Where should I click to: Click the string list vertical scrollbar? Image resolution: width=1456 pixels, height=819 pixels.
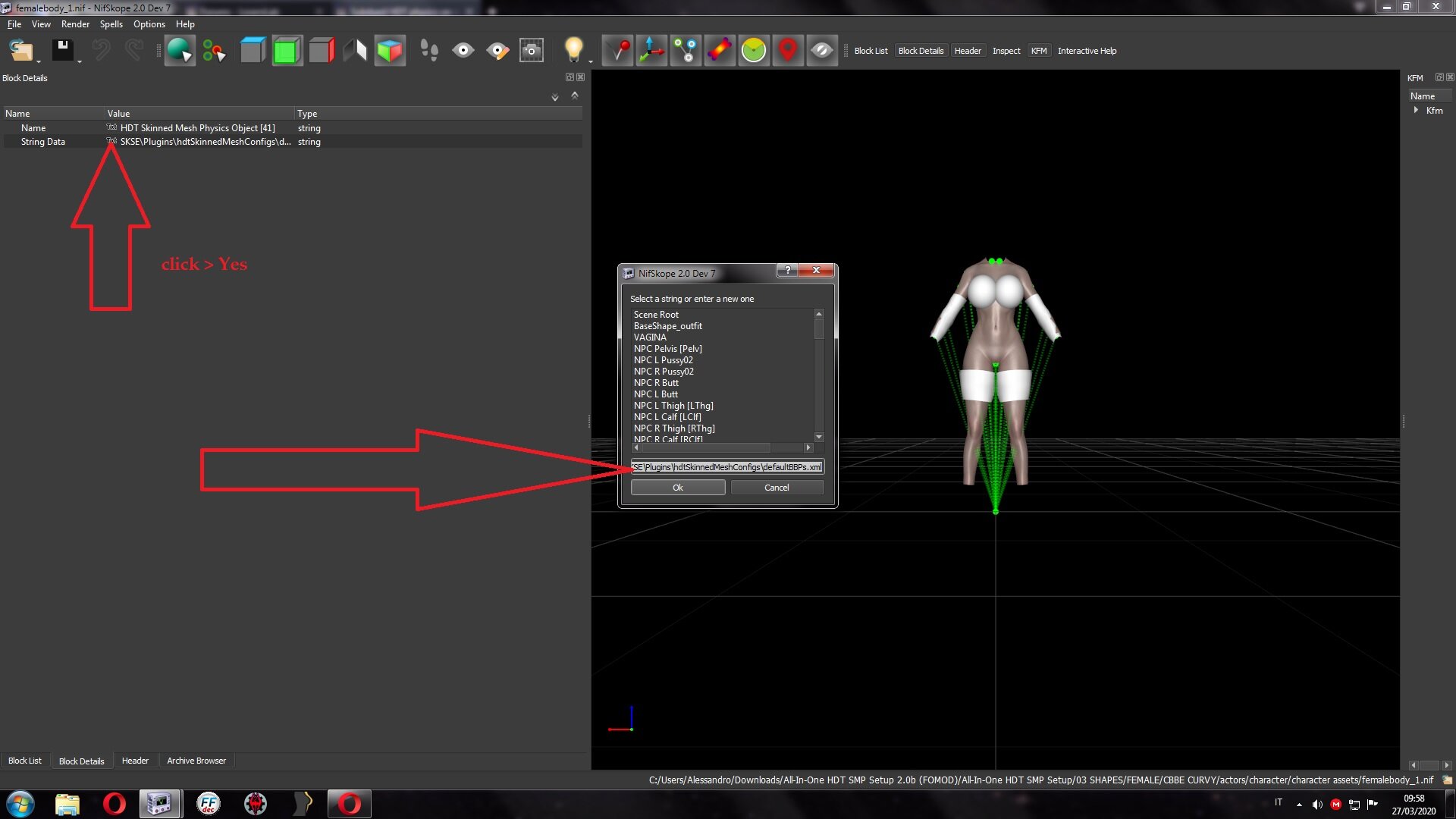819,375
